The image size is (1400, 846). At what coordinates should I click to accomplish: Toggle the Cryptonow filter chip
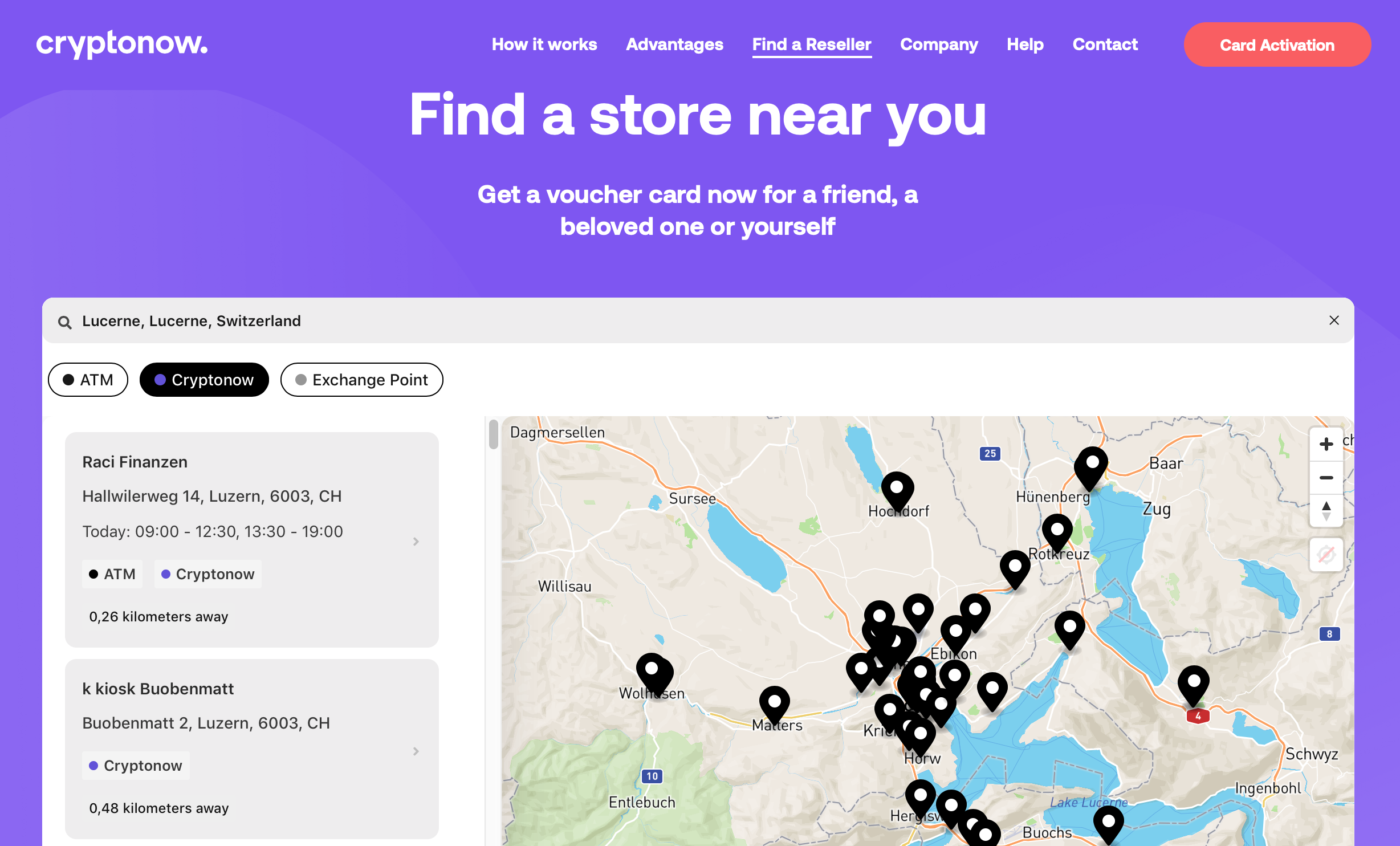tap(204, 380)
